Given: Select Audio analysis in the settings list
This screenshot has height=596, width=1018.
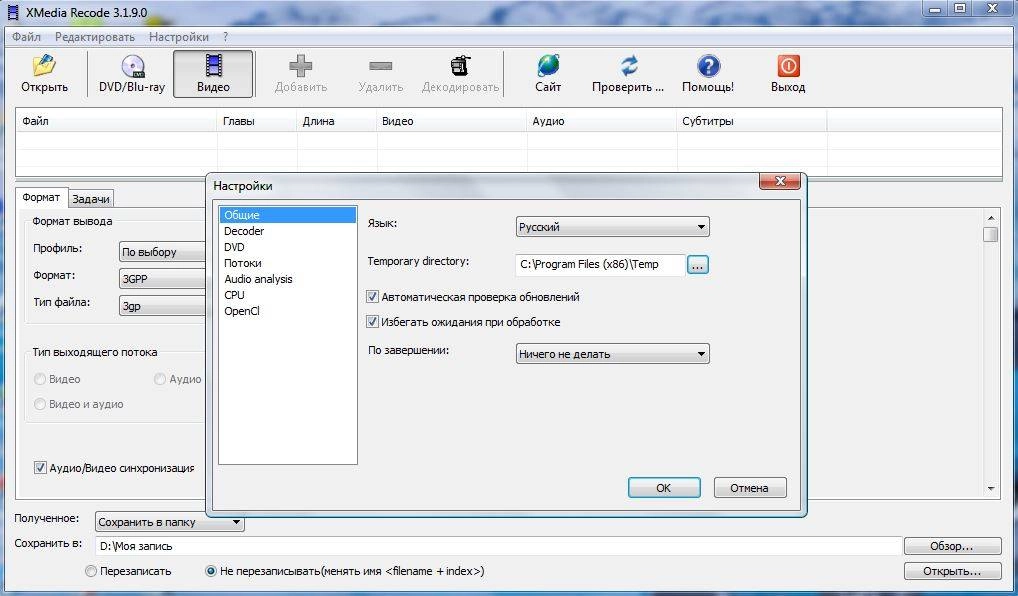Looking at the screenshot, I should pyautogui.click(x=288, y=279).
